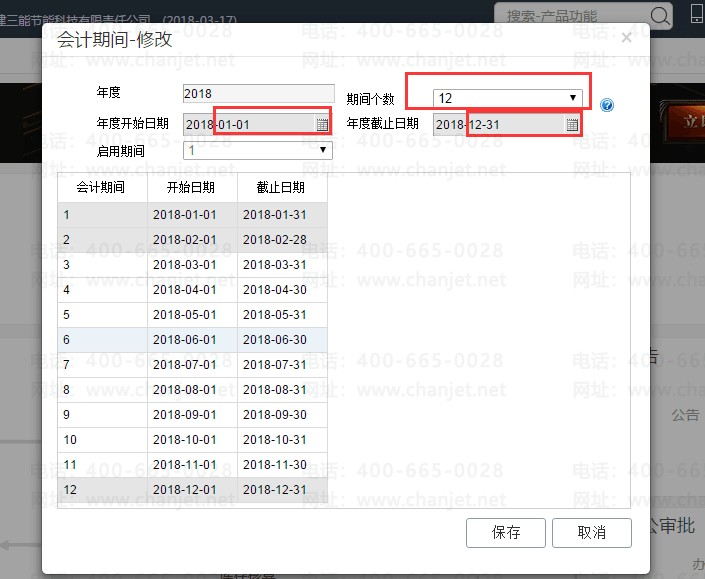Click end date 2018-12-31 in table
This screenshot has height=579, width=705.
pyautogui.click(x=282, y=490)
